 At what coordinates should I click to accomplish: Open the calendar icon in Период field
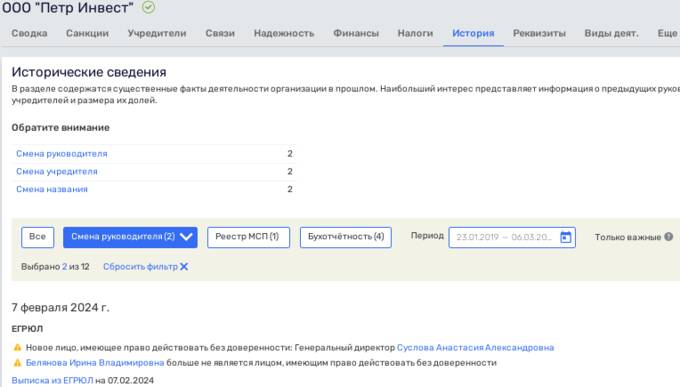pos(566,237)
